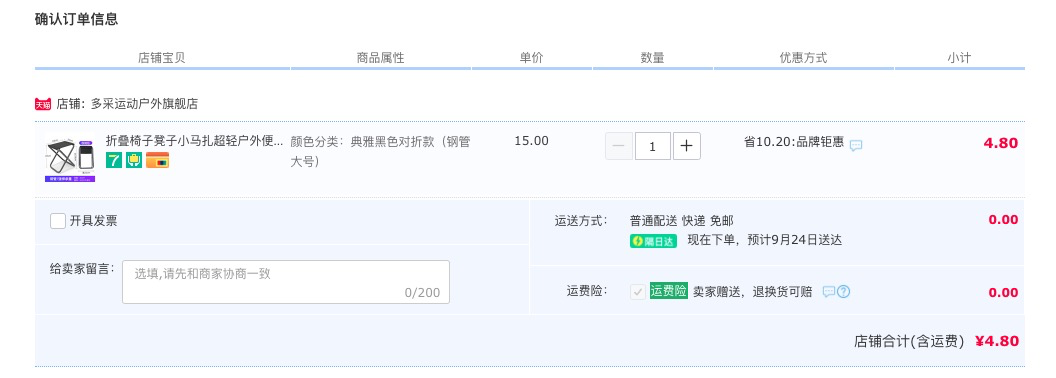Click the 卖家赠送,退换货可赔 text

(752, 292)
